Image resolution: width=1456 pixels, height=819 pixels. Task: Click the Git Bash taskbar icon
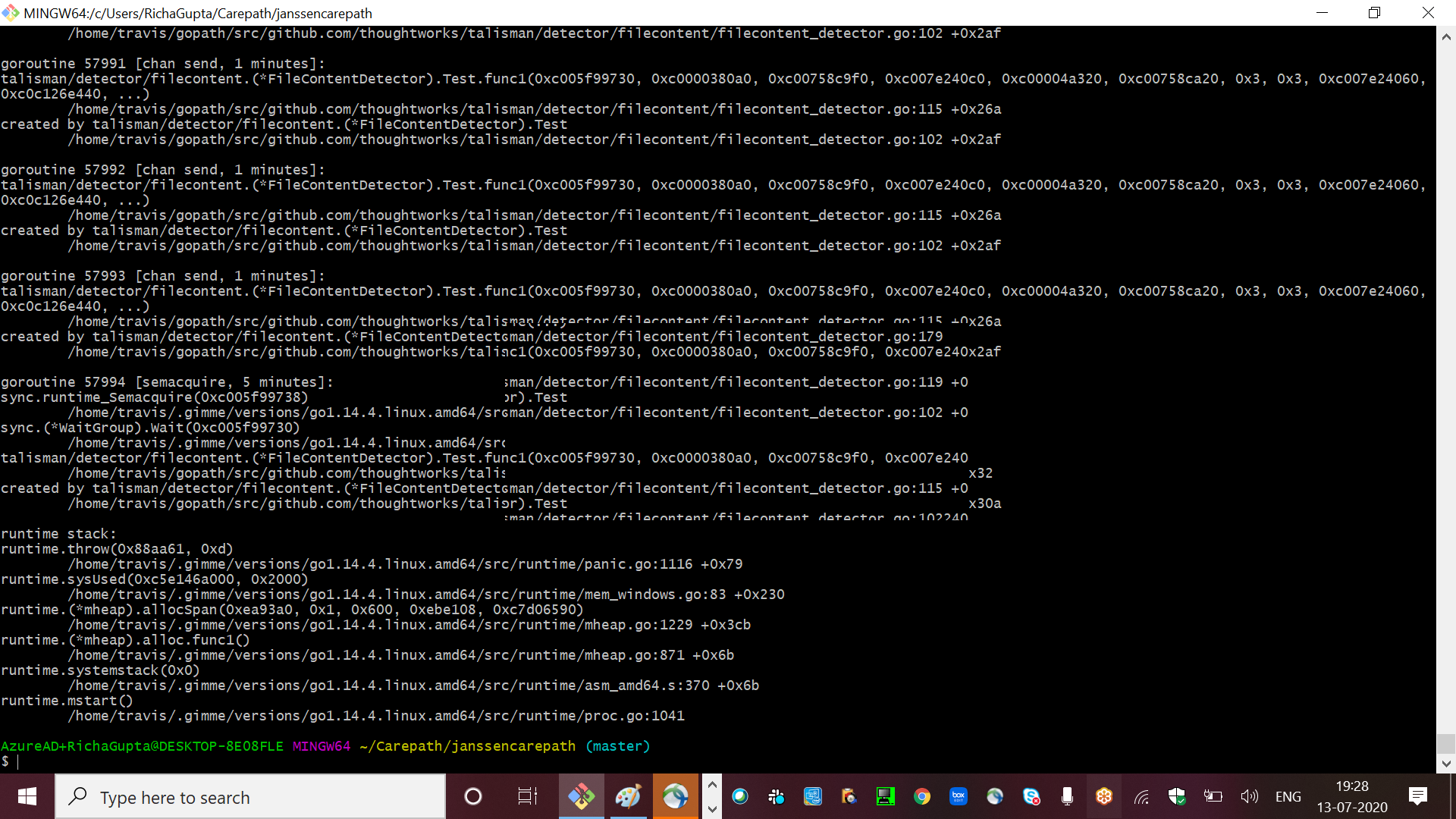pos(582,796)
